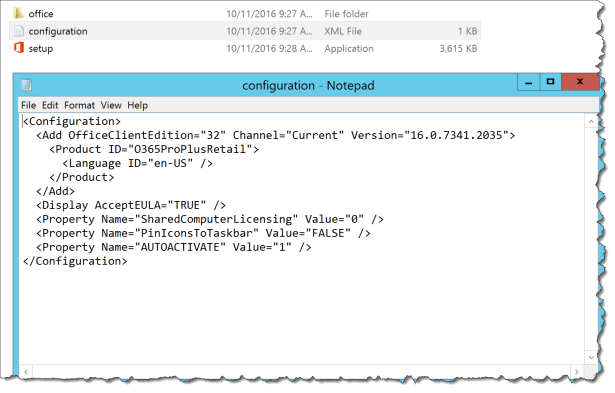Open the Format menu in Notepad
Viewport: 615px width, 393px height.
[79, 105]
